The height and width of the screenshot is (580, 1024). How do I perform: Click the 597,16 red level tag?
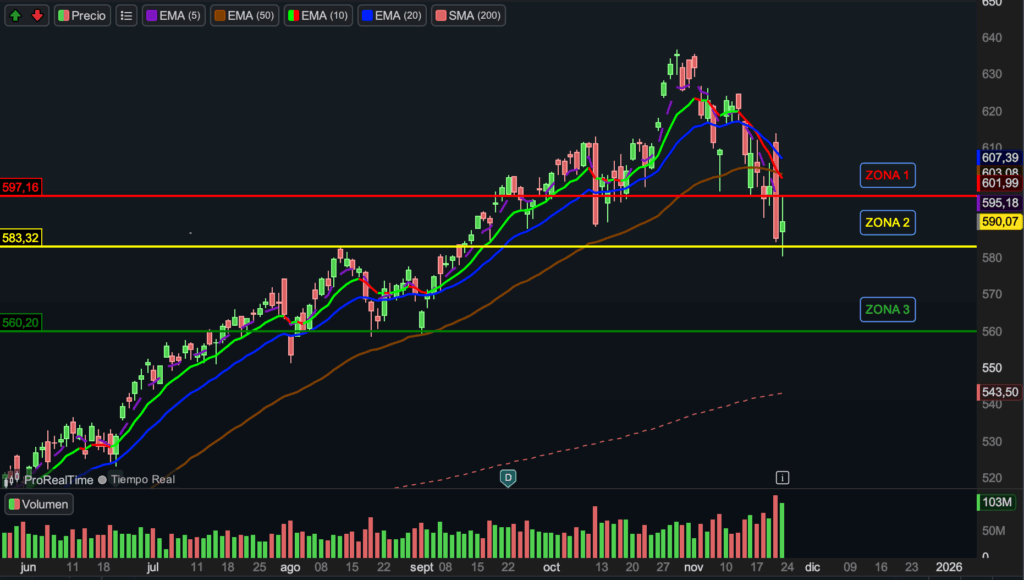pyautogui.click(x=21, y=187)
